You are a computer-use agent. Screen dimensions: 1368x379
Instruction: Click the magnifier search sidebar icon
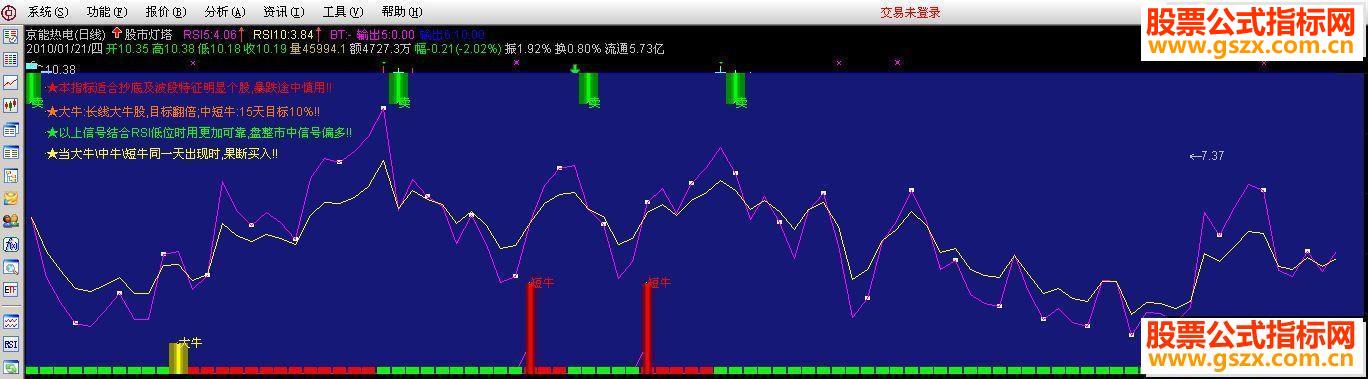[x=11, y=267]
